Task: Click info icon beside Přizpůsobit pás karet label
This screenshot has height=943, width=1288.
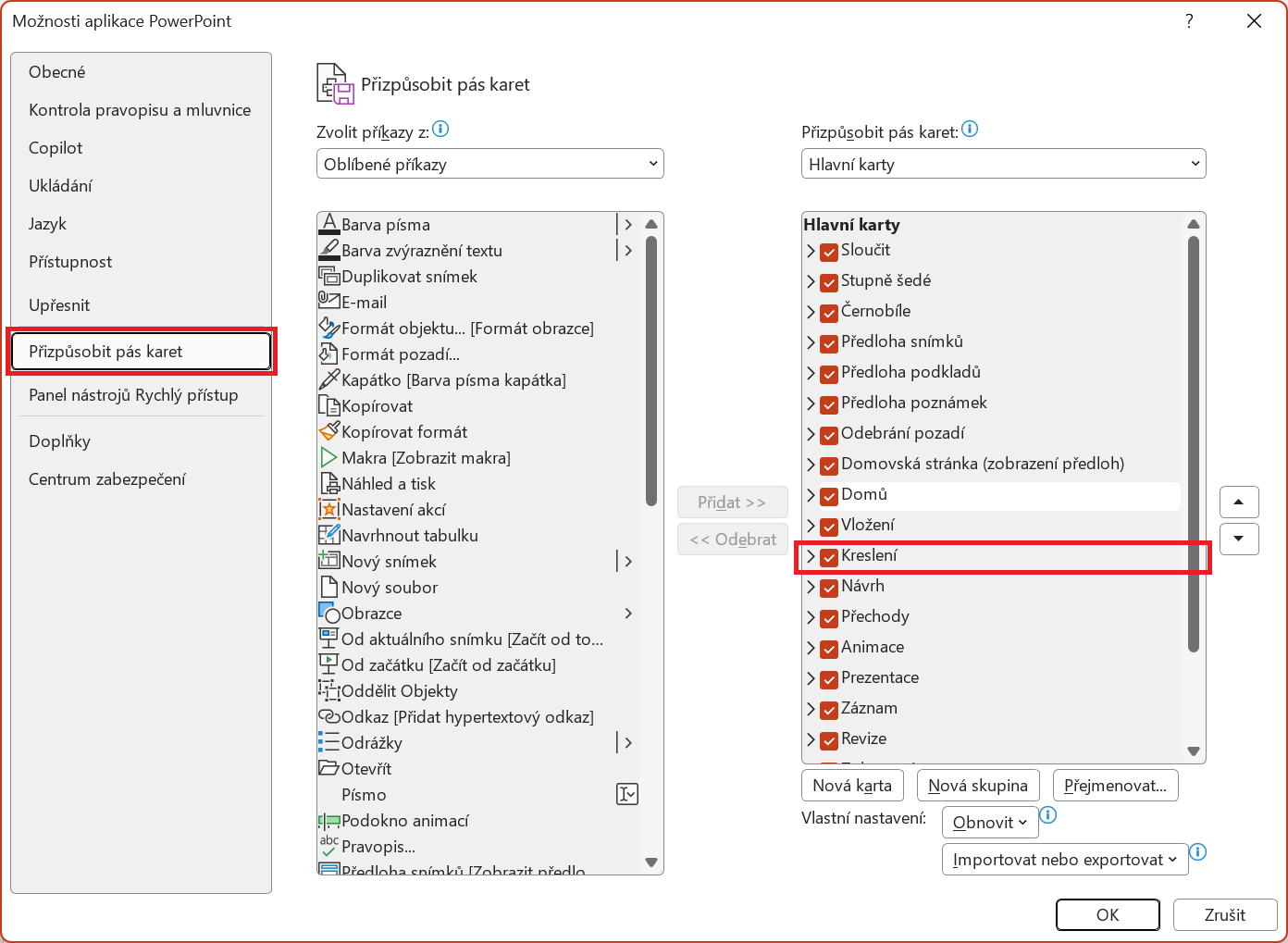Action: click(x=970, y=130)
